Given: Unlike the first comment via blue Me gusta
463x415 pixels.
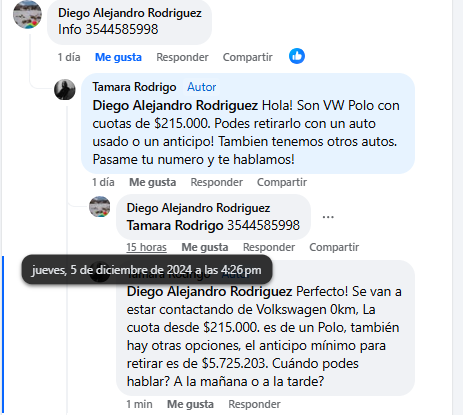Looking at the screenshot, I should click(x=118, y=57).
